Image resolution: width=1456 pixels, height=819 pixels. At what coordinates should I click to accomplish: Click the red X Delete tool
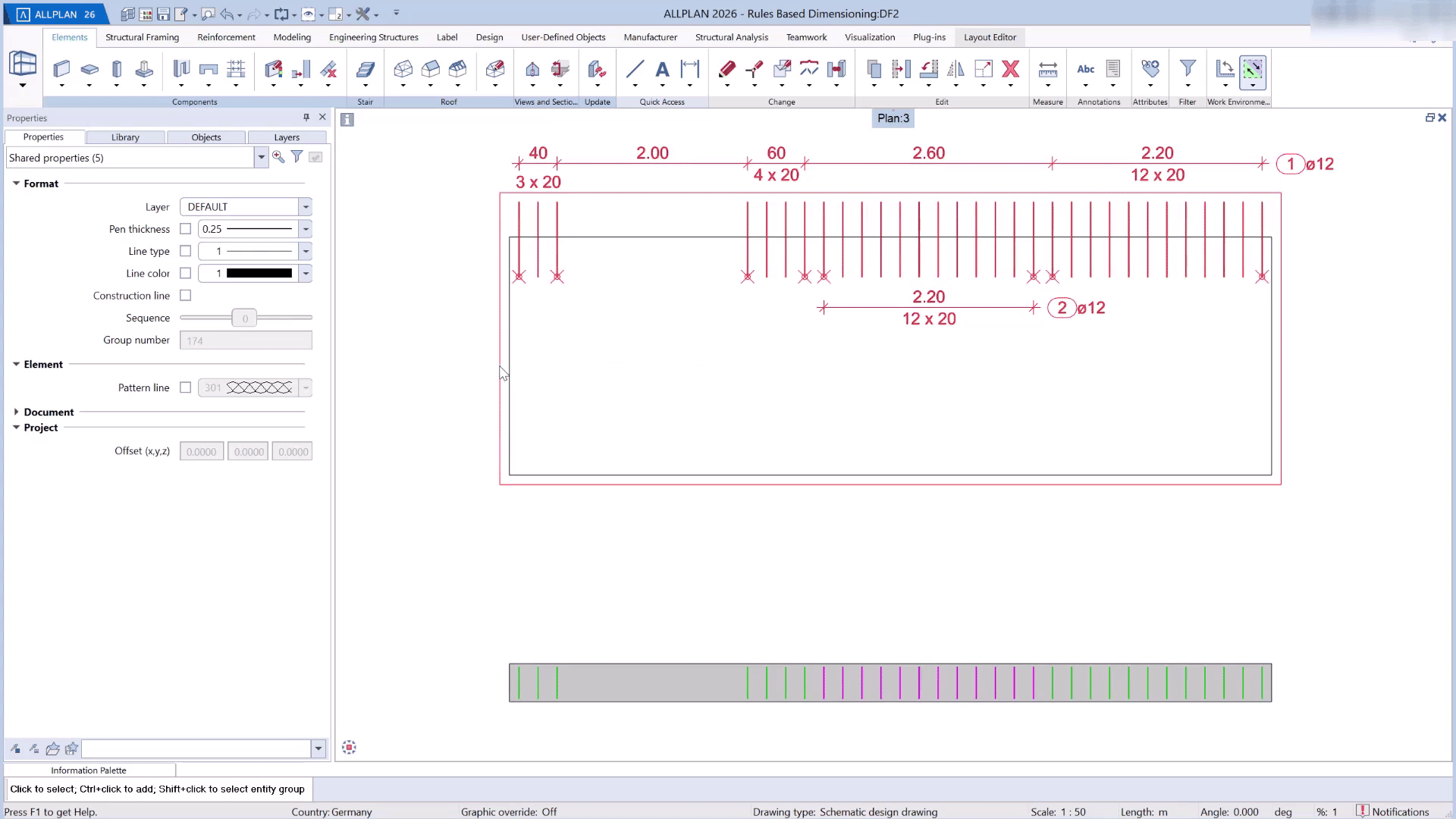click(x=1010, y=69)
